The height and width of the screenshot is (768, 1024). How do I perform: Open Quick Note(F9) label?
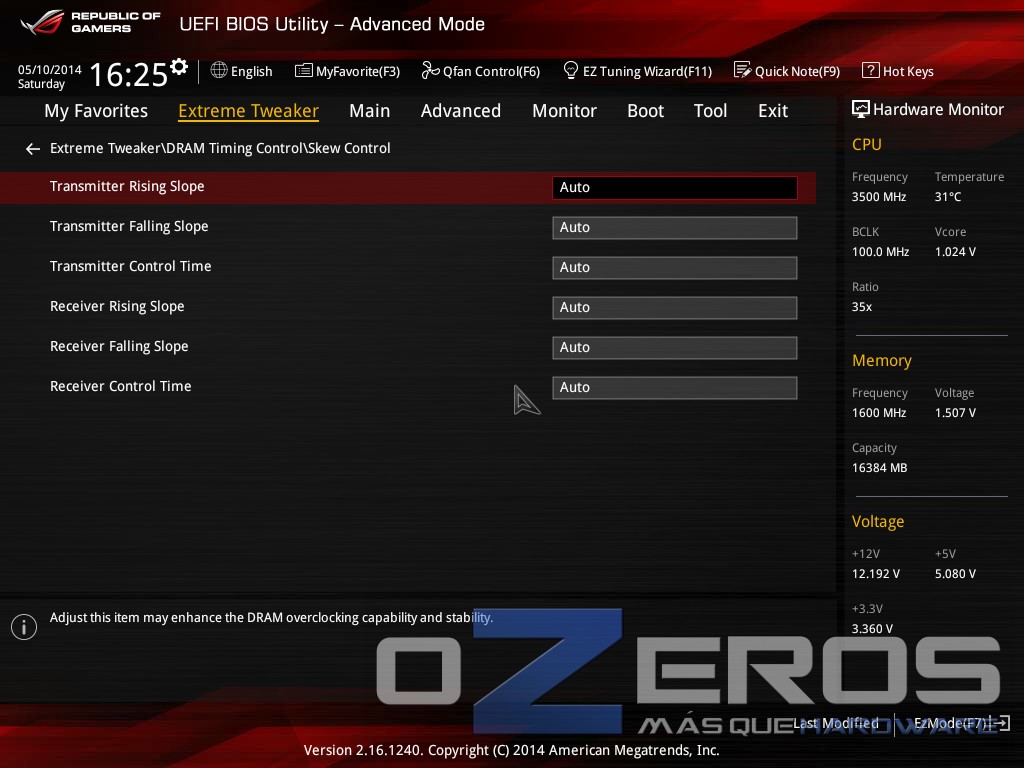pyautogui.click(x=797, y=71)
